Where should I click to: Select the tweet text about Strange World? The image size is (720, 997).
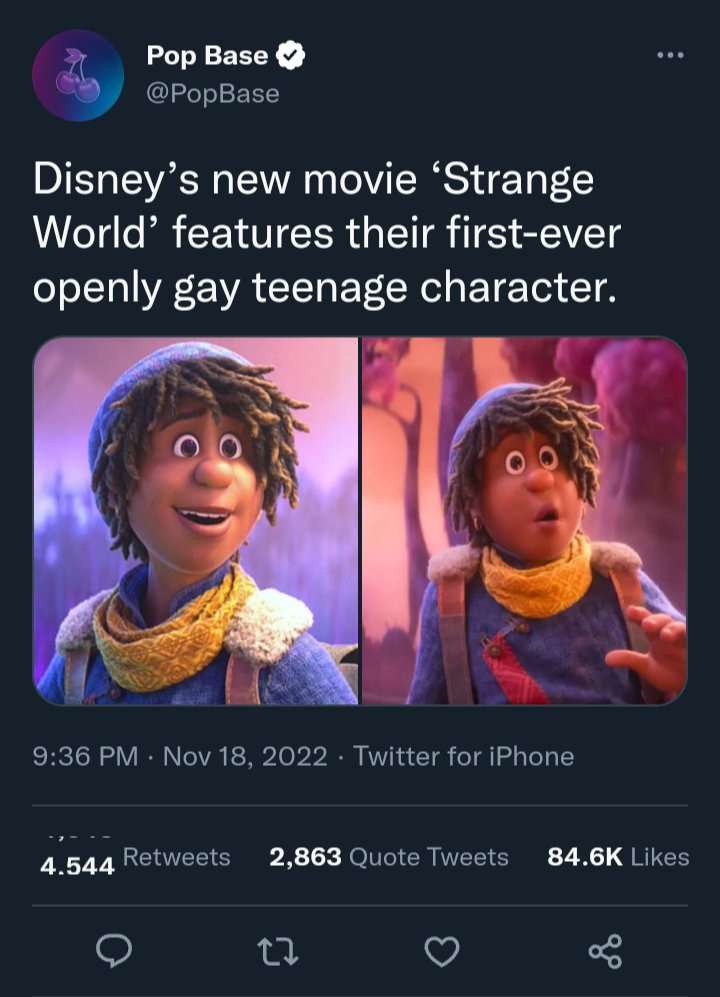click(x=326, y=233)
